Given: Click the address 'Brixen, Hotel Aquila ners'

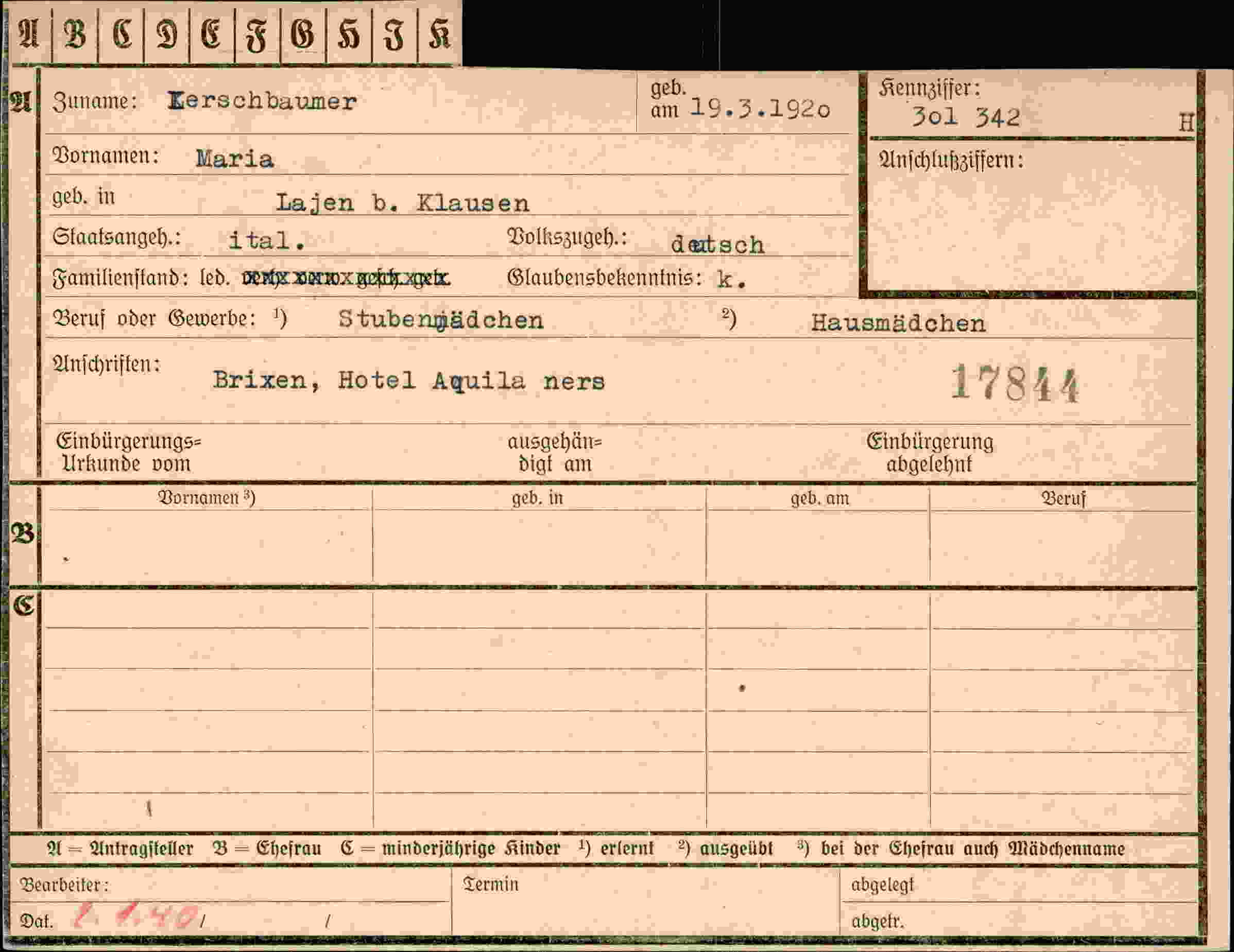Looking at the screenshot, I should 408,381.
